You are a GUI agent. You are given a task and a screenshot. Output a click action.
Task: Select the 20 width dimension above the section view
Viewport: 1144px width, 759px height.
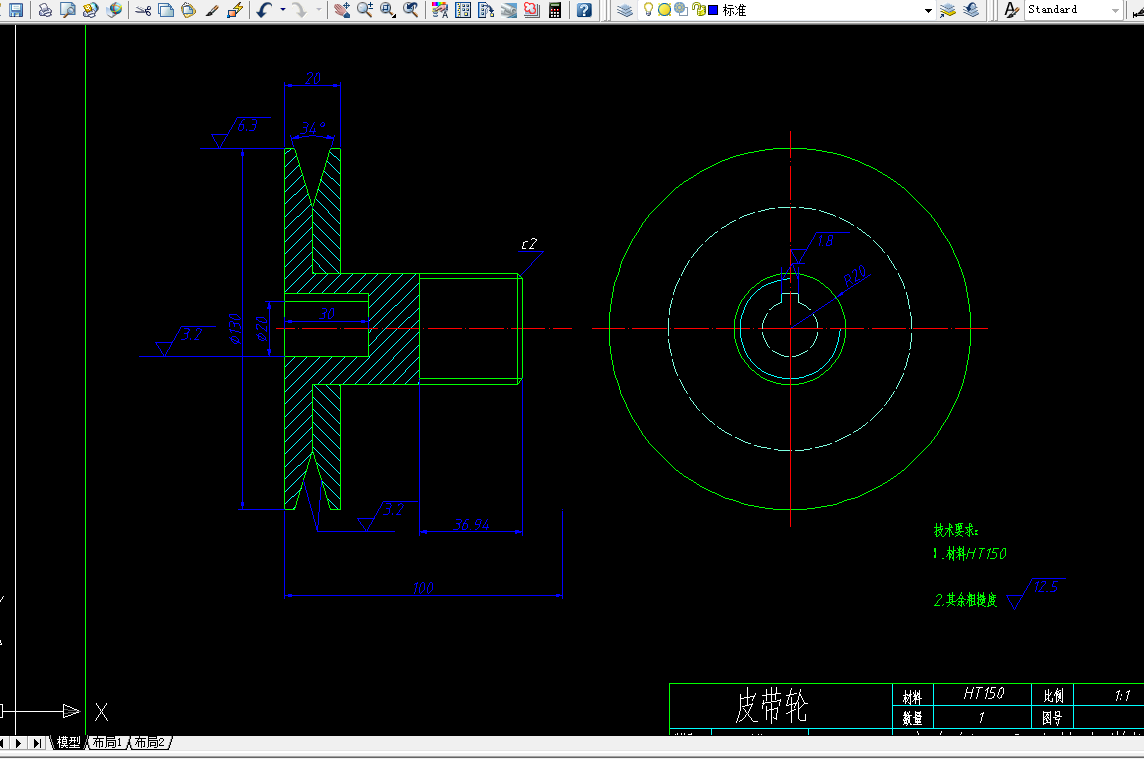pos(313,77)
